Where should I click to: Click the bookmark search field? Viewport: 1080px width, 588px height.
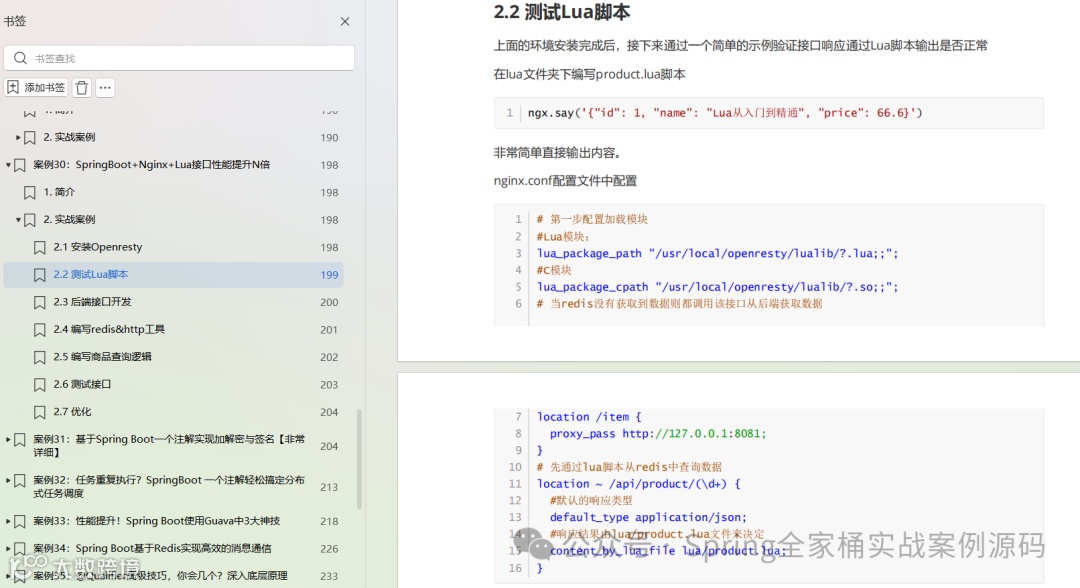tap(179, 58)
